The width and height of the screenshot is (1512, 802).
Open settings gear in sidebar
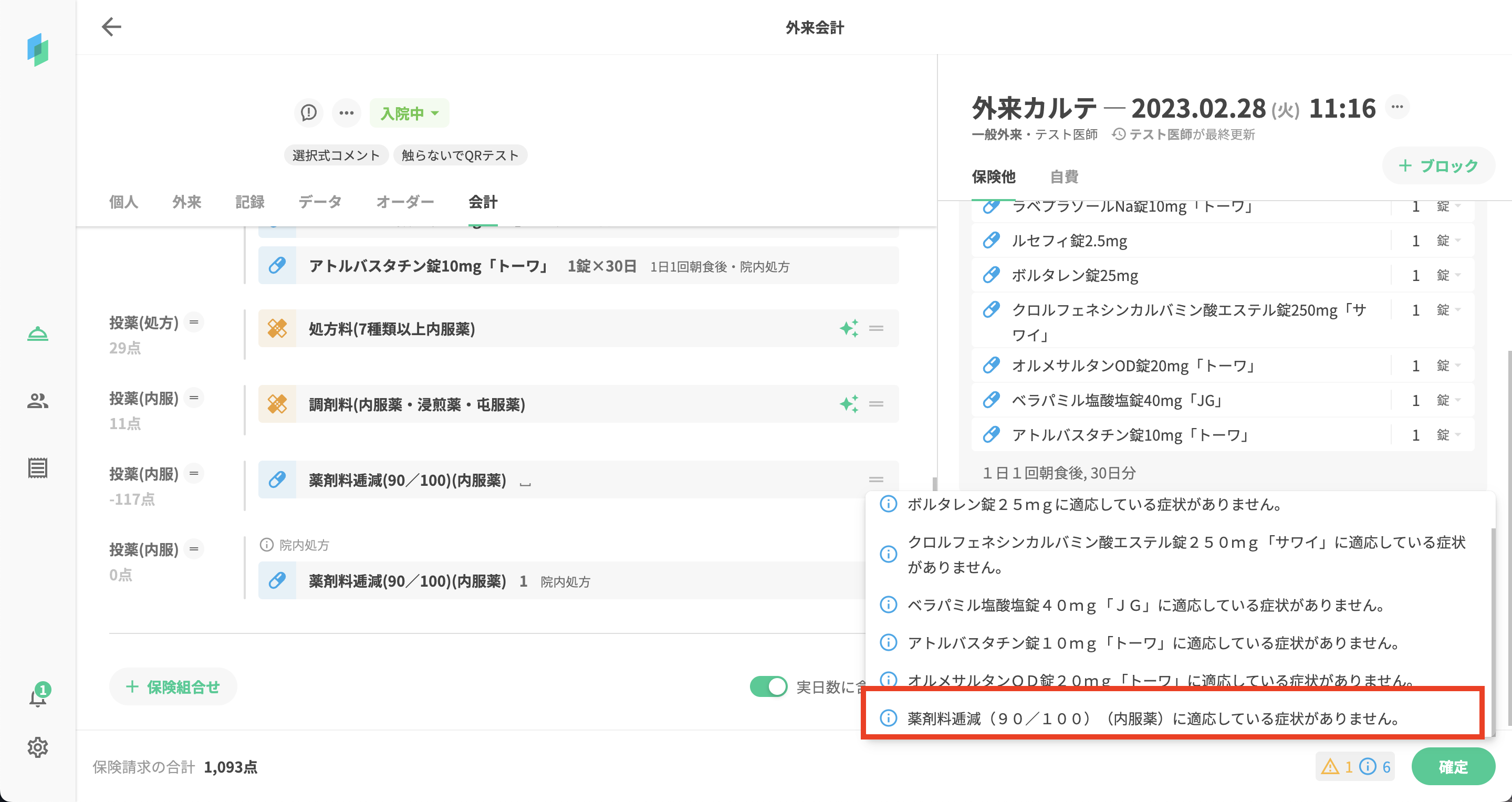(x=38, y=747)
